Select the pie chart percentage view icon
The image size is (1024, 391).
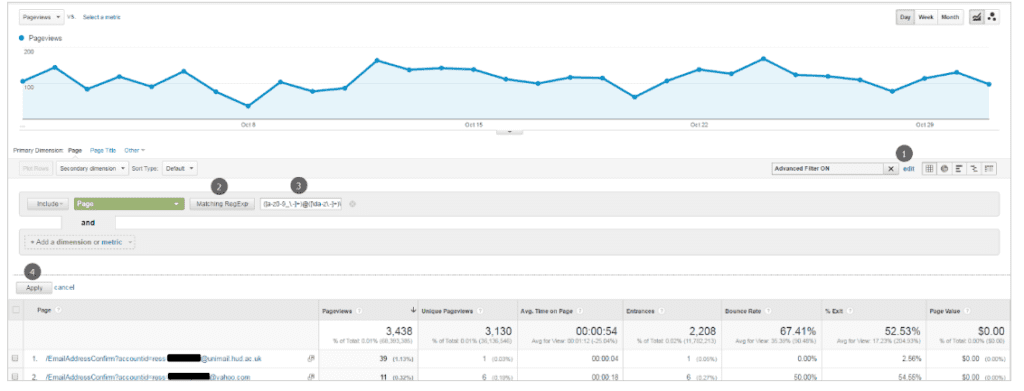(944, 168)
